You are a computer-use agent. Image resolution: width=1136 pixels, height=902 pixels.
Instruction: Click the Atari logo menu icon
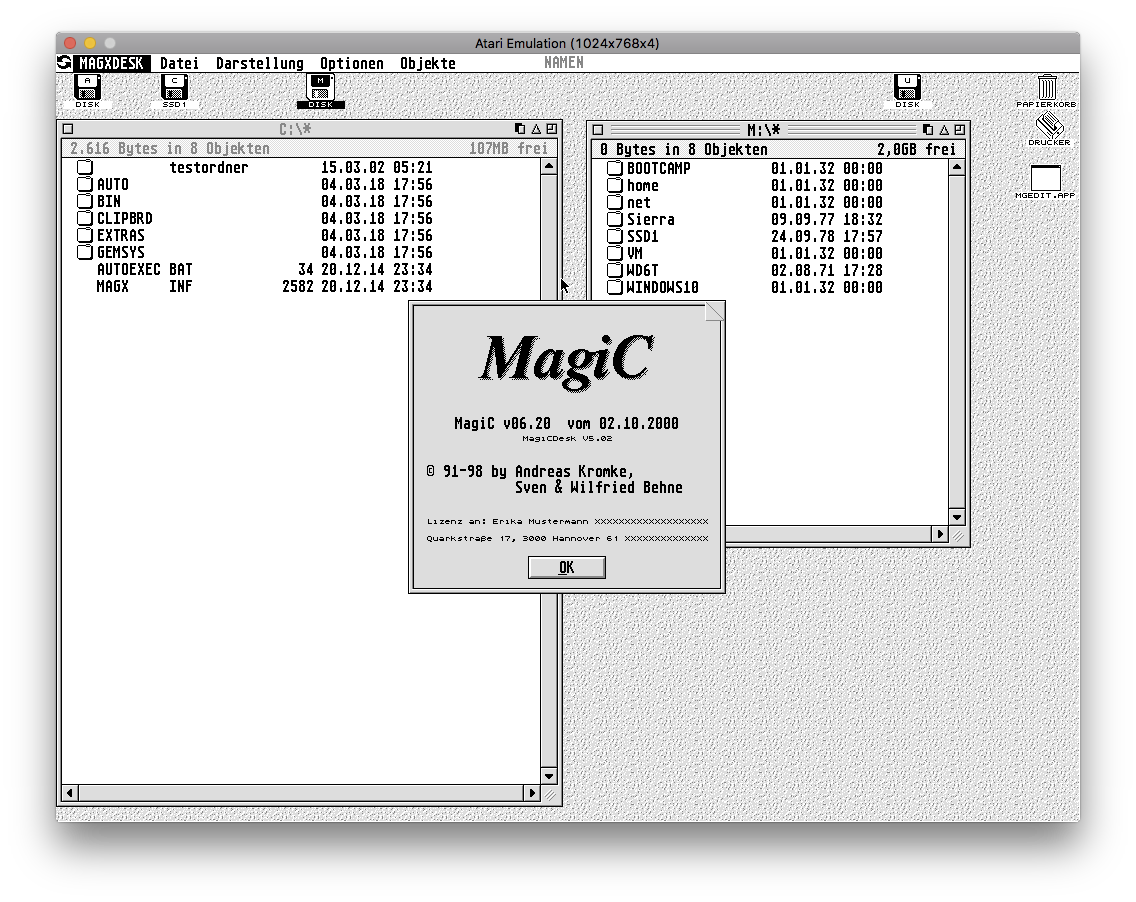pos(65,62)
